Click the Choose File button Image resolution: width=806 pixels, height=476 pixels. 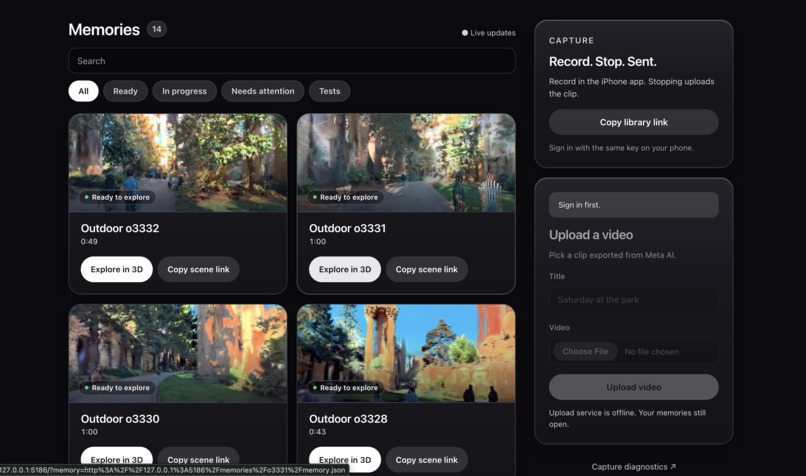pyautogui.click(x=585, y=352)
